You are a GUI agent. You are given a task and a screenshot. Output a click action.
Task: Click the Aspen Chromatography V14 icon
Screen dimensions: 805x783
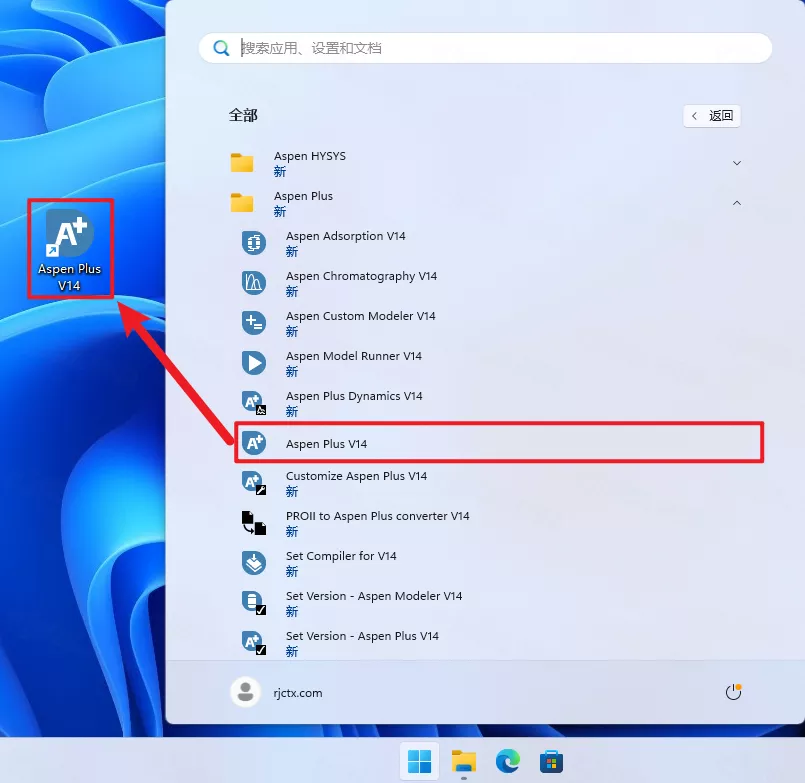pos(254,283)
